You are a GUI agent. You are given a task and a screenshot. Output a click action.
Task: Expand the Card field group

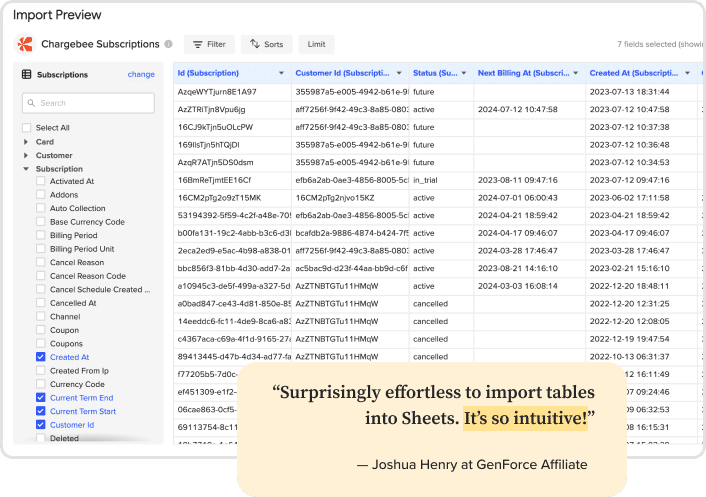[x=26, y=142]
